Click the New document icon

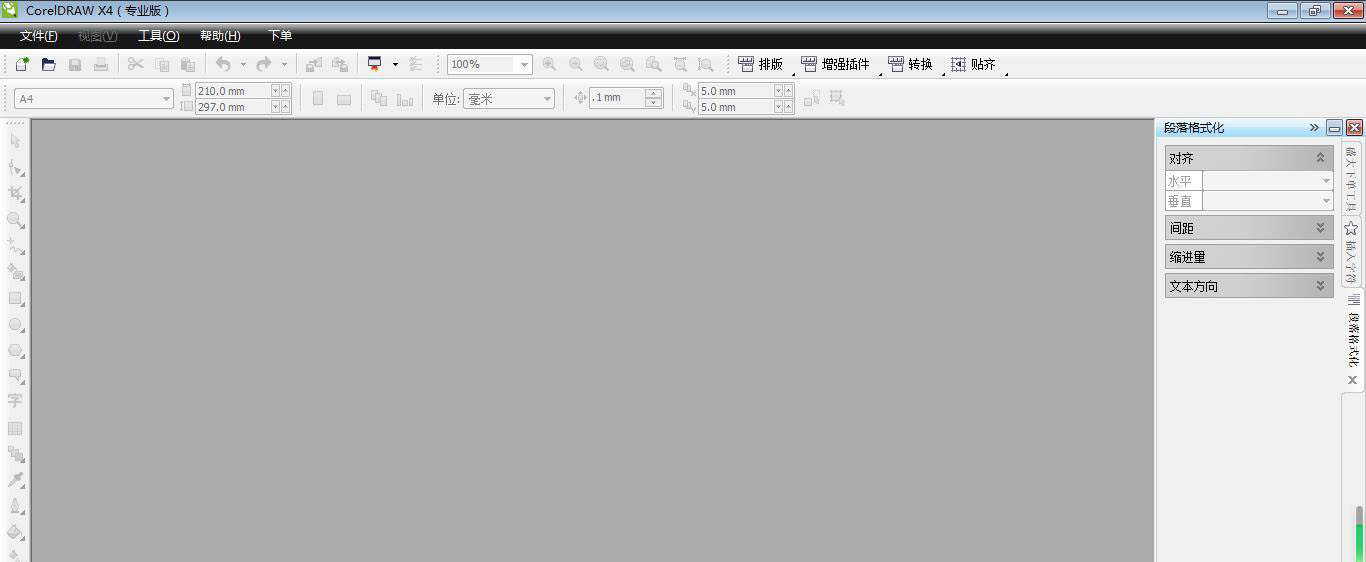(22, 64)
